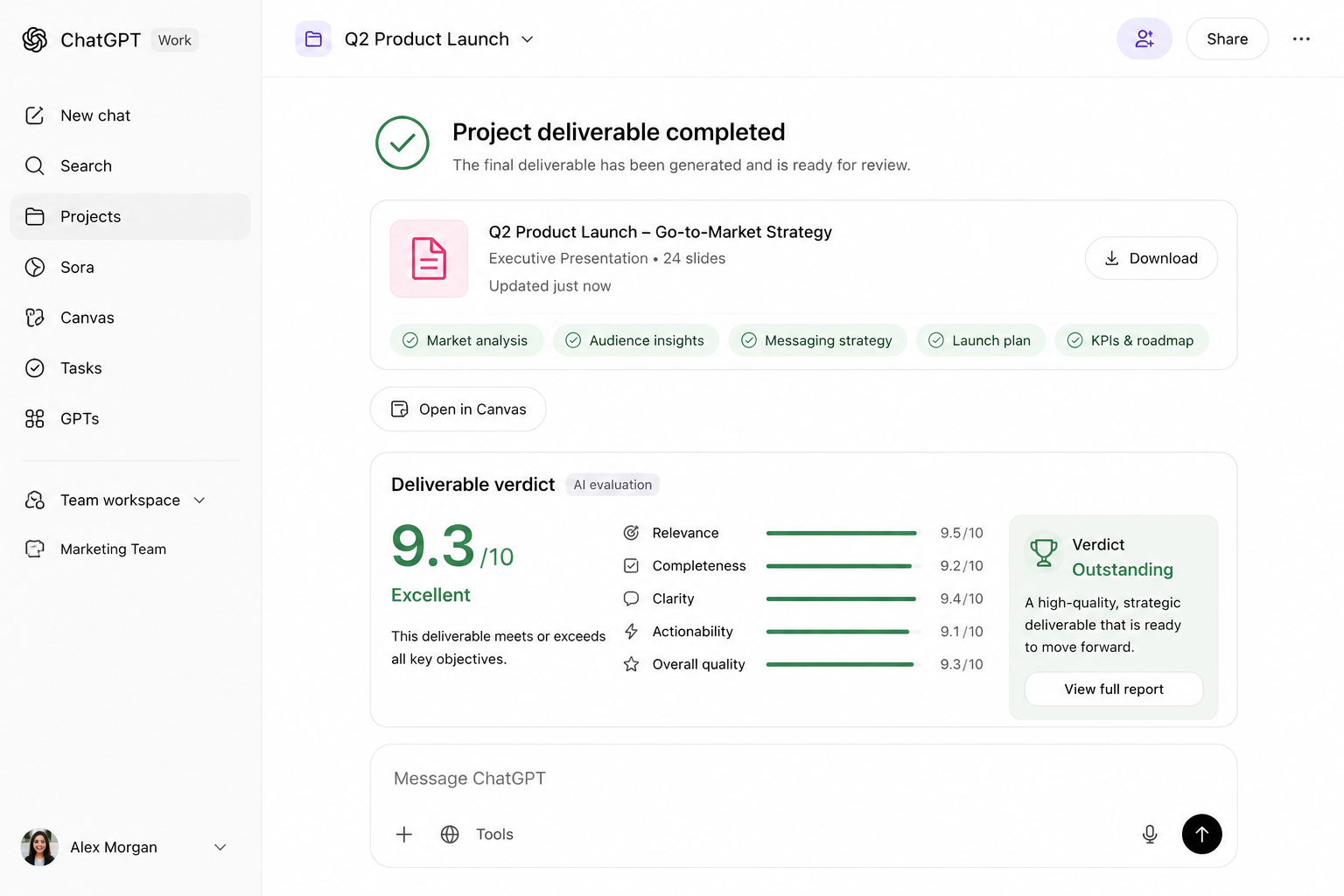
Task: Click the 9.1/10 Actionability score text
Action: [962, 632]
